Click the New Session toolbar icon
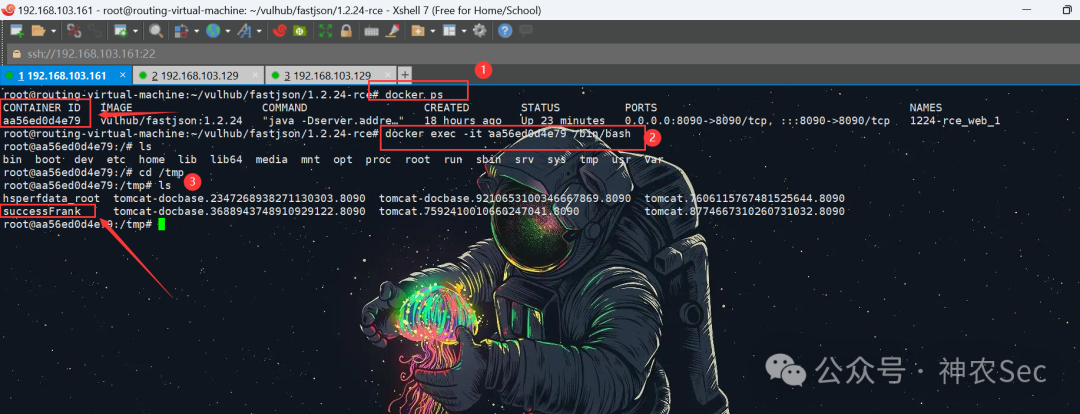This screenshot has height=414, width=1080. (x=17, y=31)
